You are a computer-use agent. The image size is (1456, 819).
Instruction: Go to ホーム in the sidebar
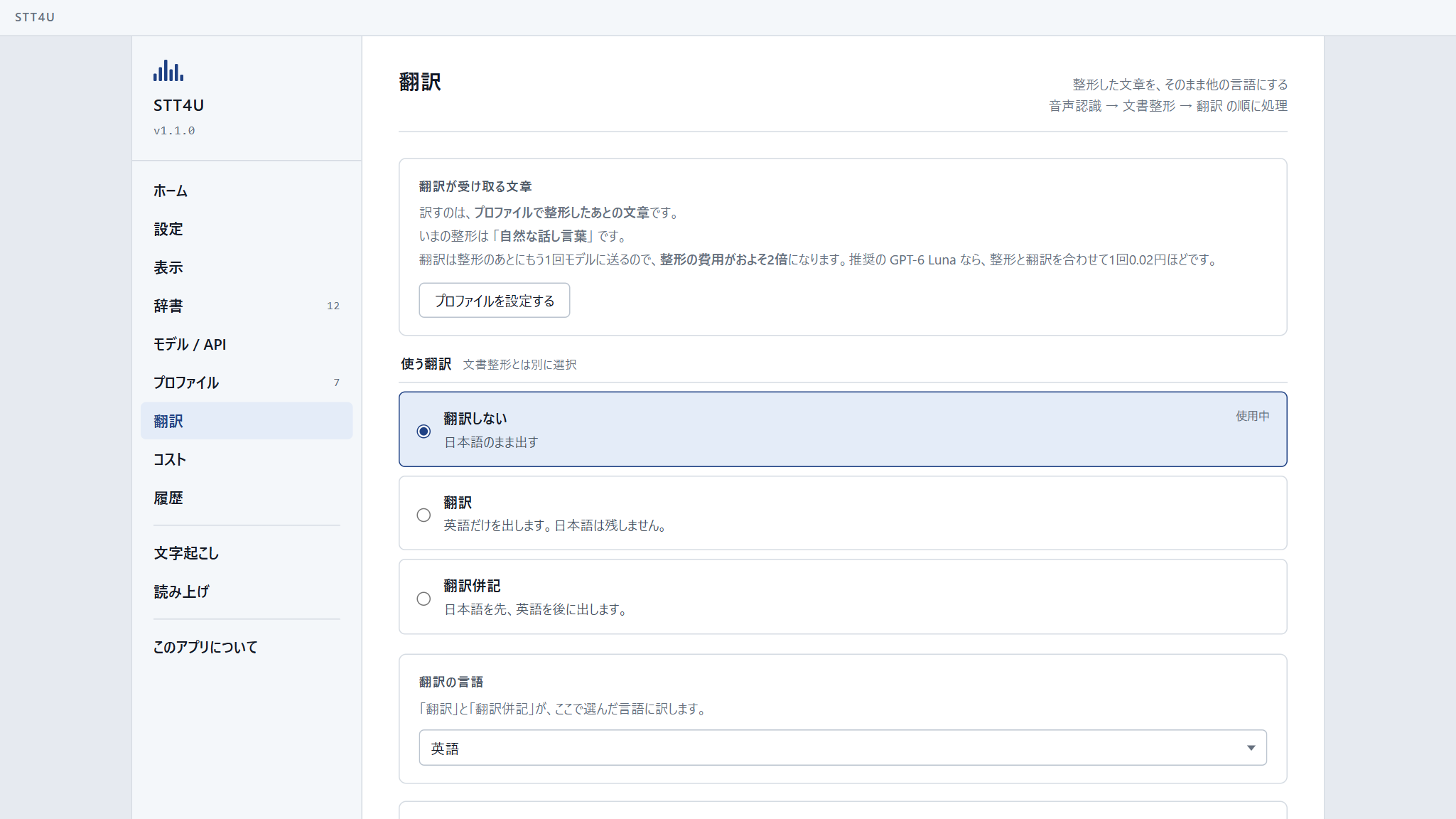pos(247,191)
